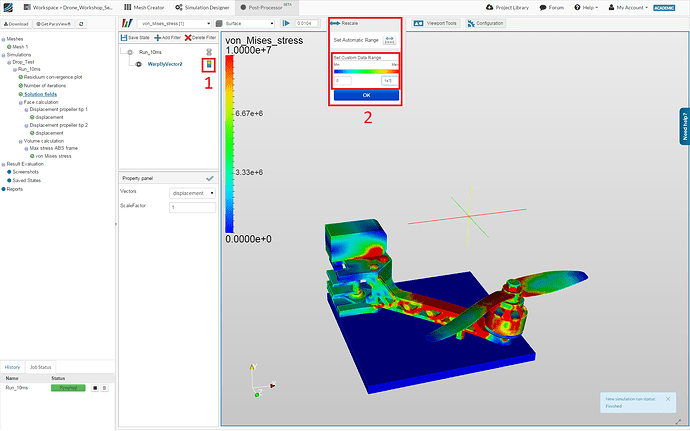Image resolution: width=690 pixels, height=431 pixels.
Task: Apply properties with the green checkmark
Action: 209,178
